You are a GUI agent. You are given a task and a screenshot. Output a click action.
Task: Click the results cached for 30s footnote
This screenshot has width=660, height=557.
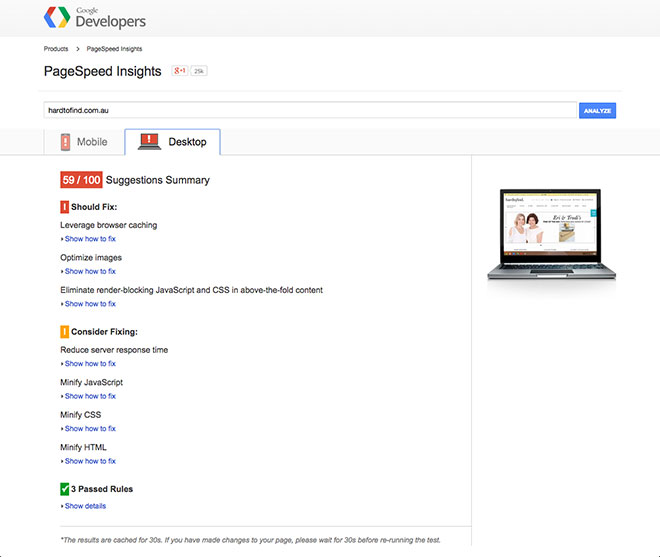click(250, 540)
